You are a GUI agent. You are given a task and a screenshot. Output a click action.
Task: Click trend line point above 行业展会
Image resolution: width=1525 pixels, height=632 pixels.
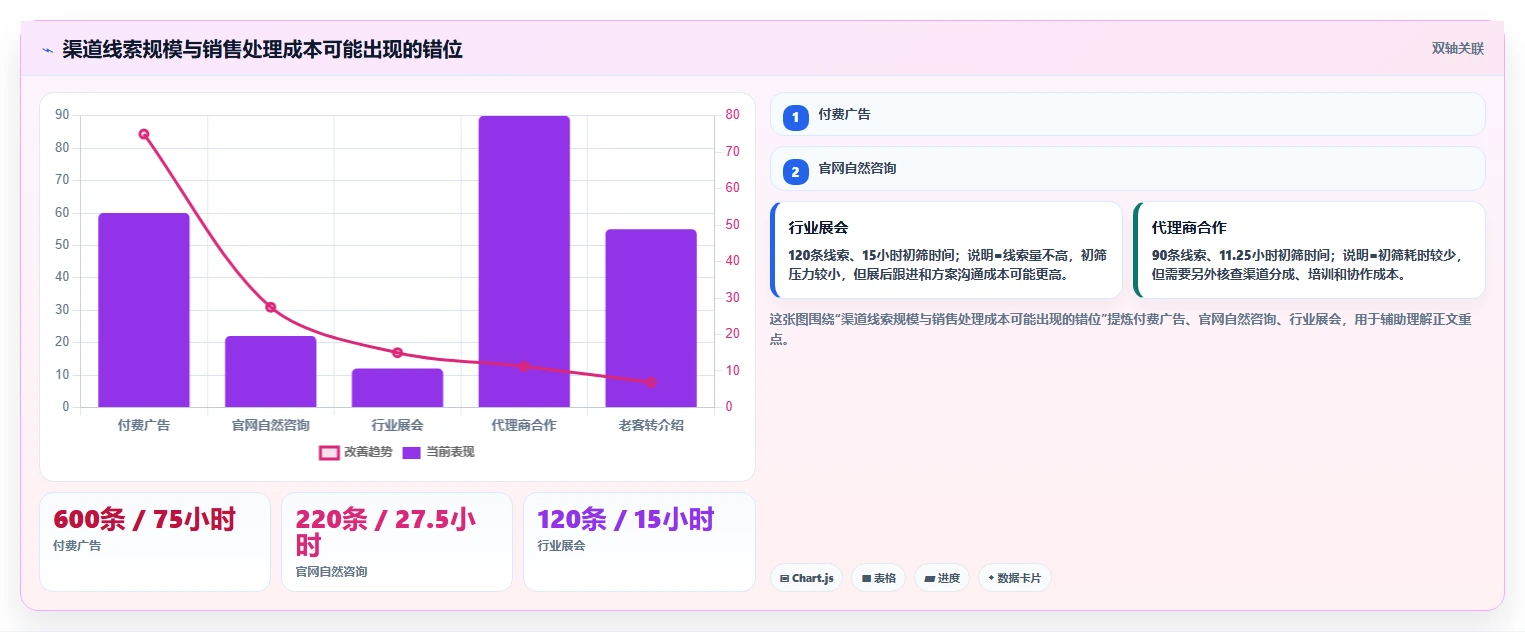click(397, 353)
